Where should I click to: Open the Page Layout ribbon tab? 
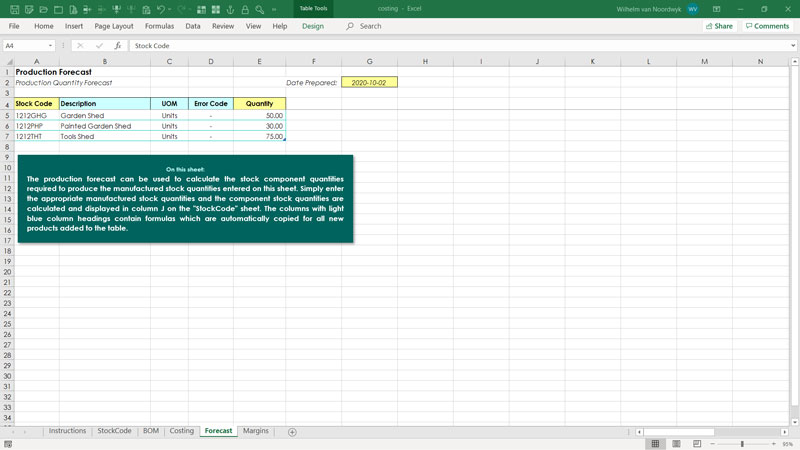pos(114,26)
